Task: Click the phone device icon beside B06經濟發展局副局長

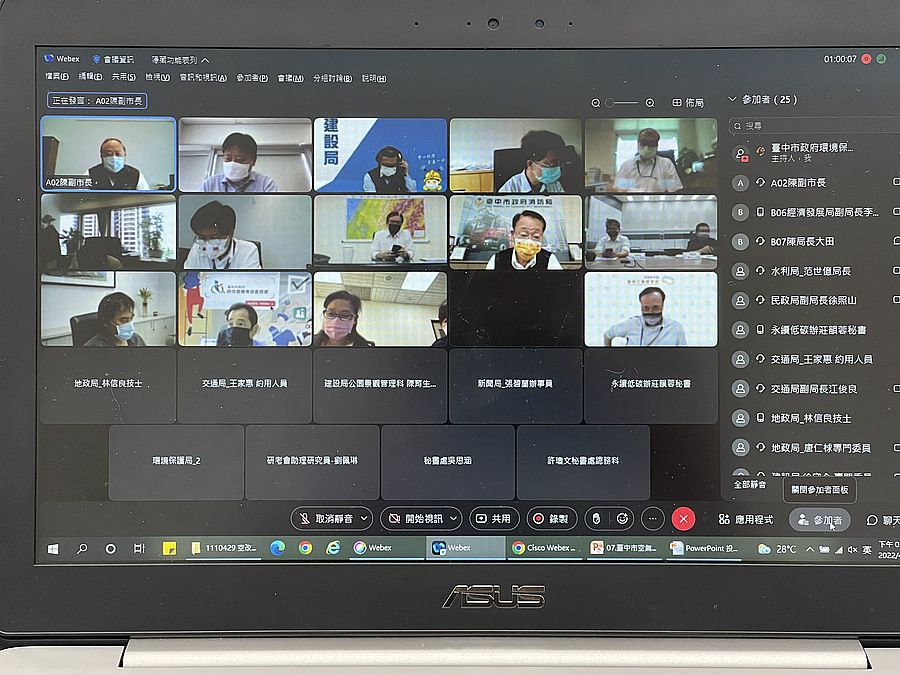Action: [760, 212]
